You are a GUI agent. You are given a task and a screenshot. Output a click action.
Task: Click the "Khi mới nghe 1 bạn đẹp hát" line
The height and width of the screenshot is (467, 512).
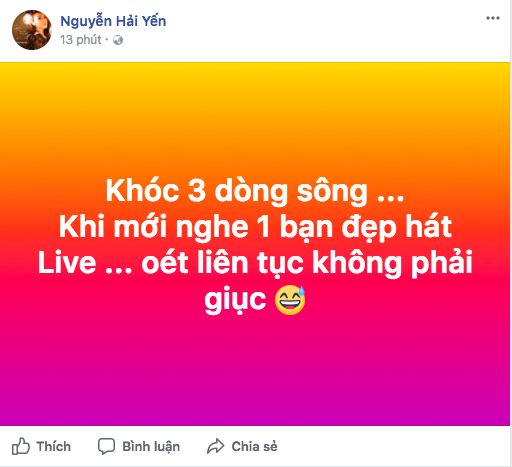255,227
